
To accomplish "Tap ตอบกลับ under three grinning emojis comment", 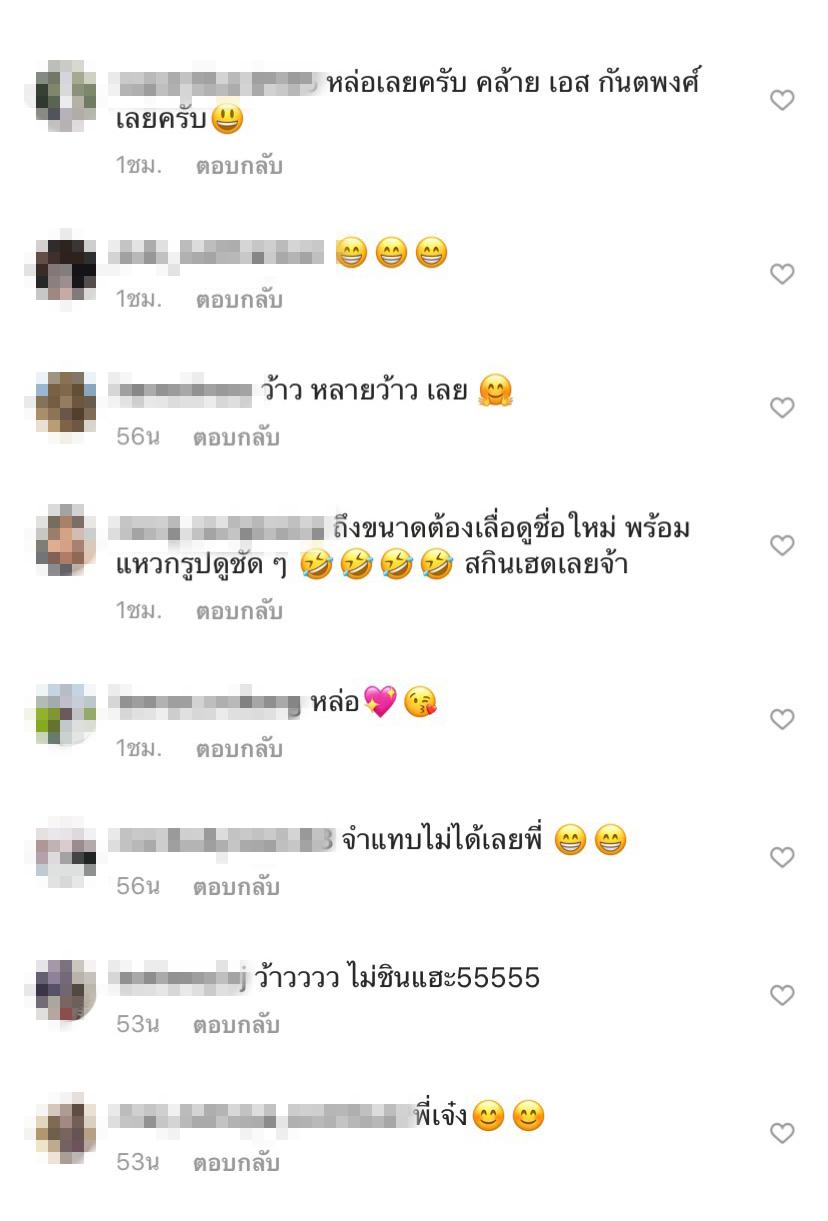I will [x=239, y=300].
